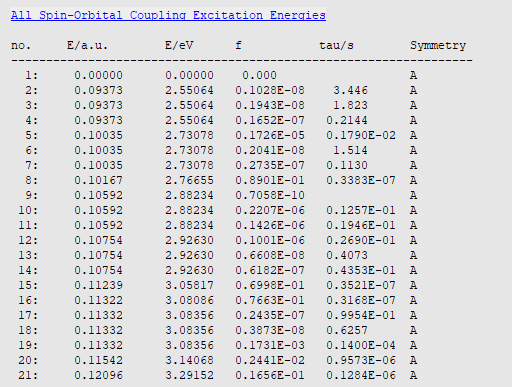Image resolution: width=512 pixels, height=387 pixels.
Task: Click the tau value 0.4353E-01
Action: 361,270
